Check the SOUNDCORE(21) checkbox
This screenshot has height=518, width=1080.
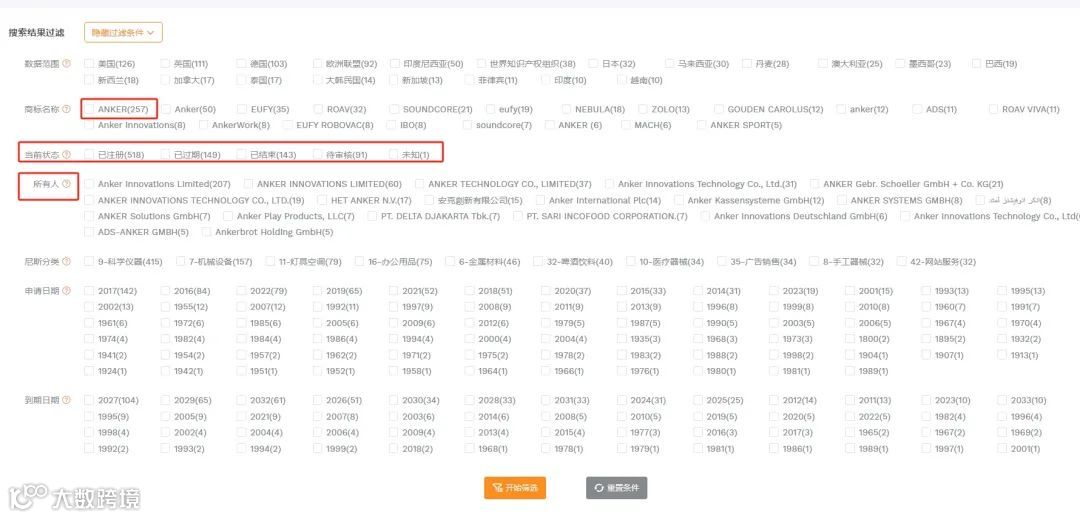click(x=394, y=110)
